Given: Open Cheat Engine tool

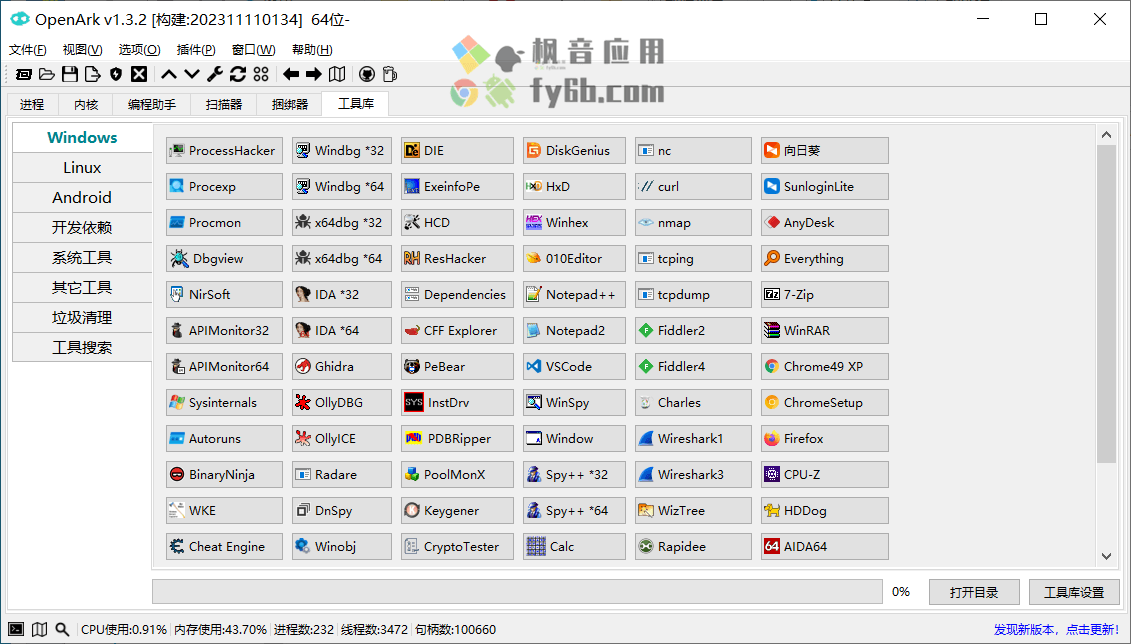Looking at the screenshot, I should point(224,547).
